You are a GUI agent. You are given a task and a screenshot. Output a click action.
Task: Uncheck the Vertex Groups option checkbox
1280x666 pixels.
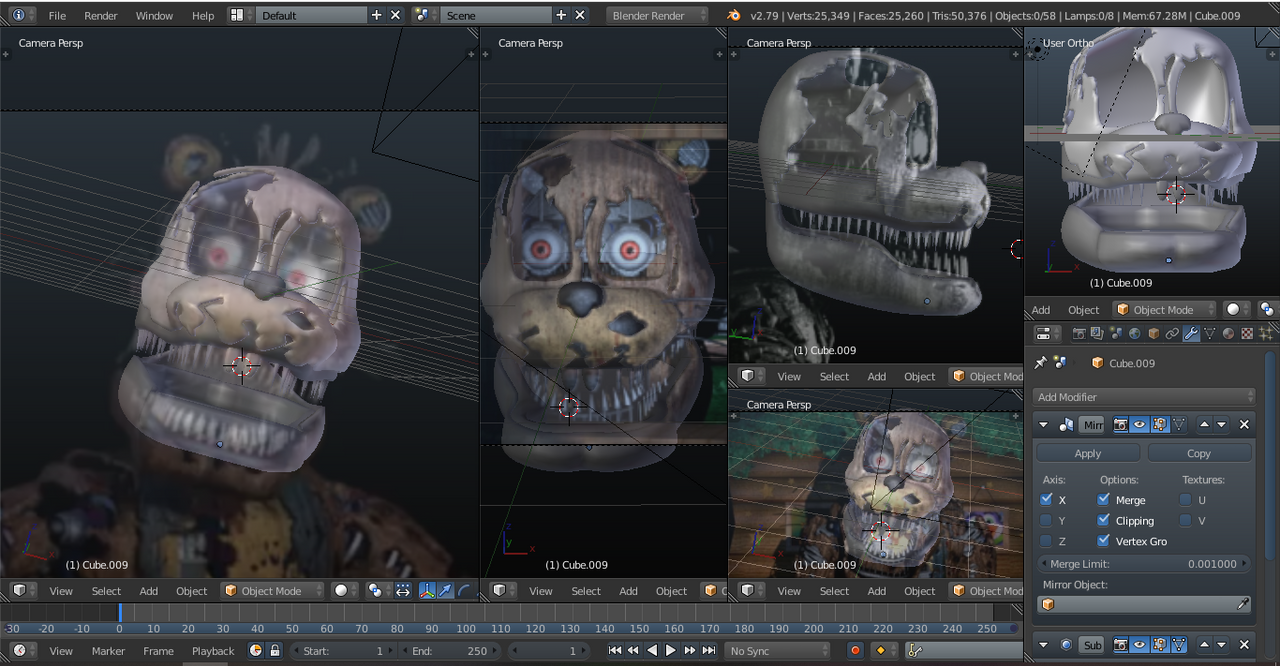[x=1104, y=541]
